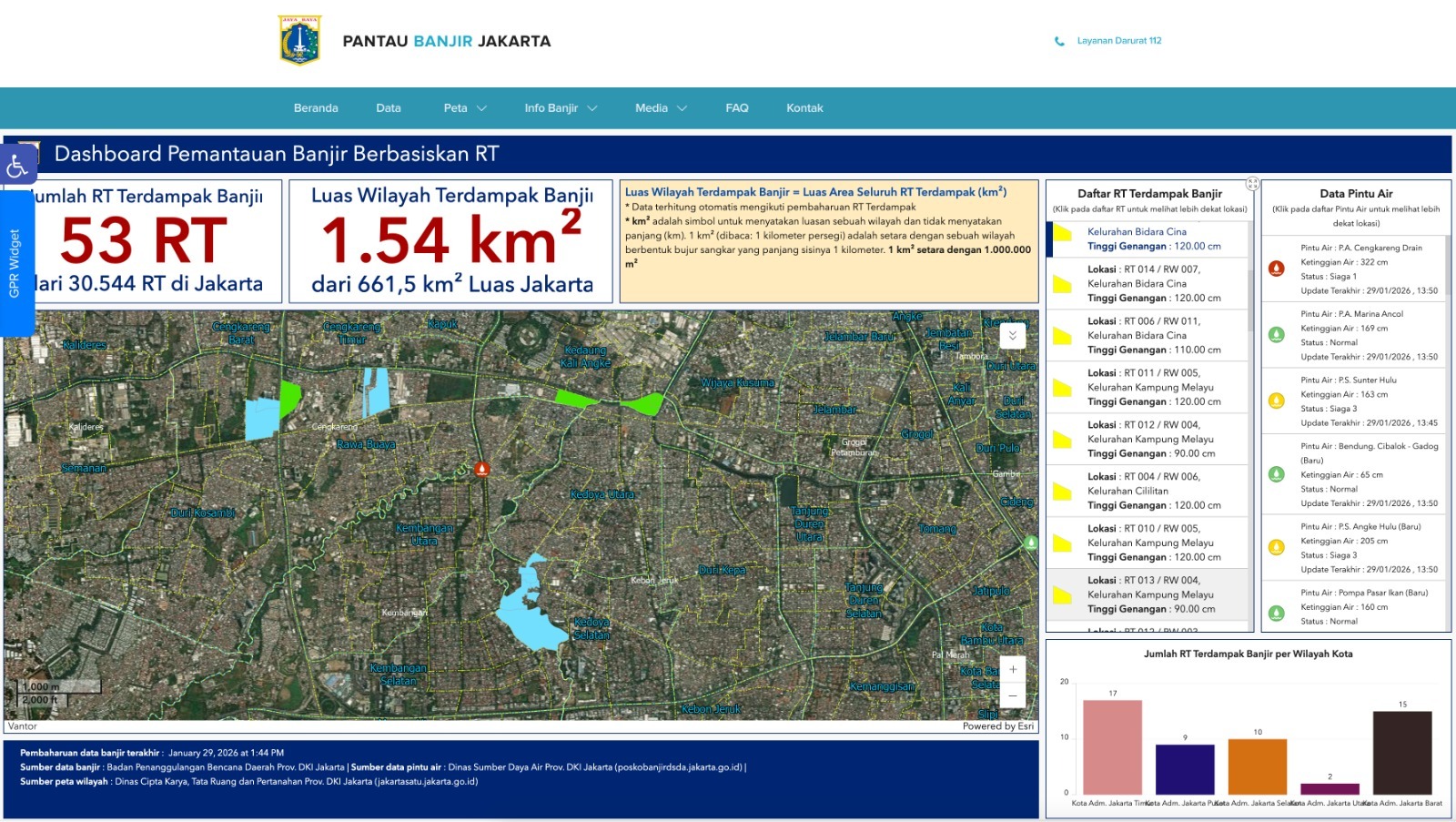Click the yellow flag icon next to RT 014
This screenshot has height=822, width=1456.
point(1062,285)
